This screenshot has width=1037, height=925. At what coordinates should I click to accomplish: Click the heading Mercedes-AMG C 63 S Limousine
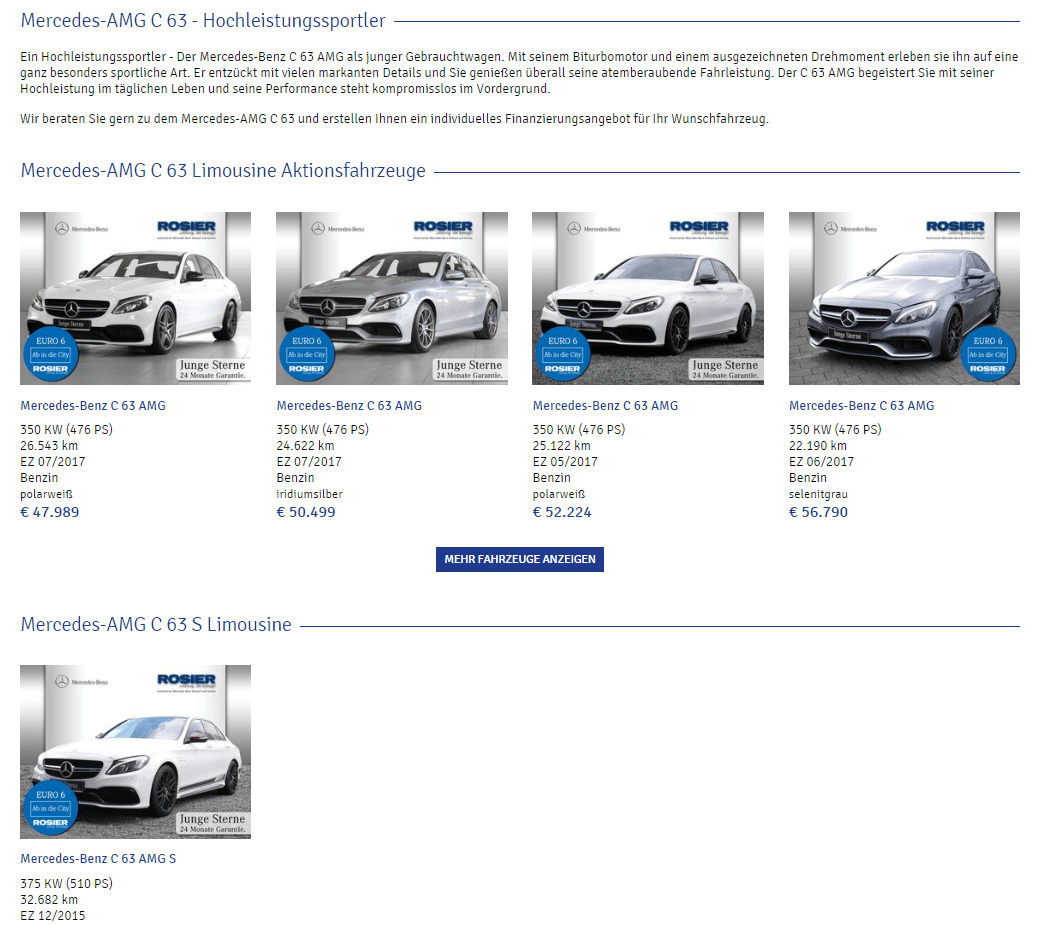click(x=156, y=625)
